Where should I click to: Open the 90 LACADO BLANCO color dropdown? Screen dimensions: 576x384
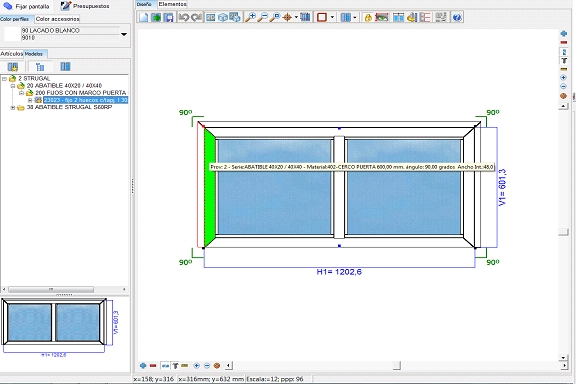124,35
